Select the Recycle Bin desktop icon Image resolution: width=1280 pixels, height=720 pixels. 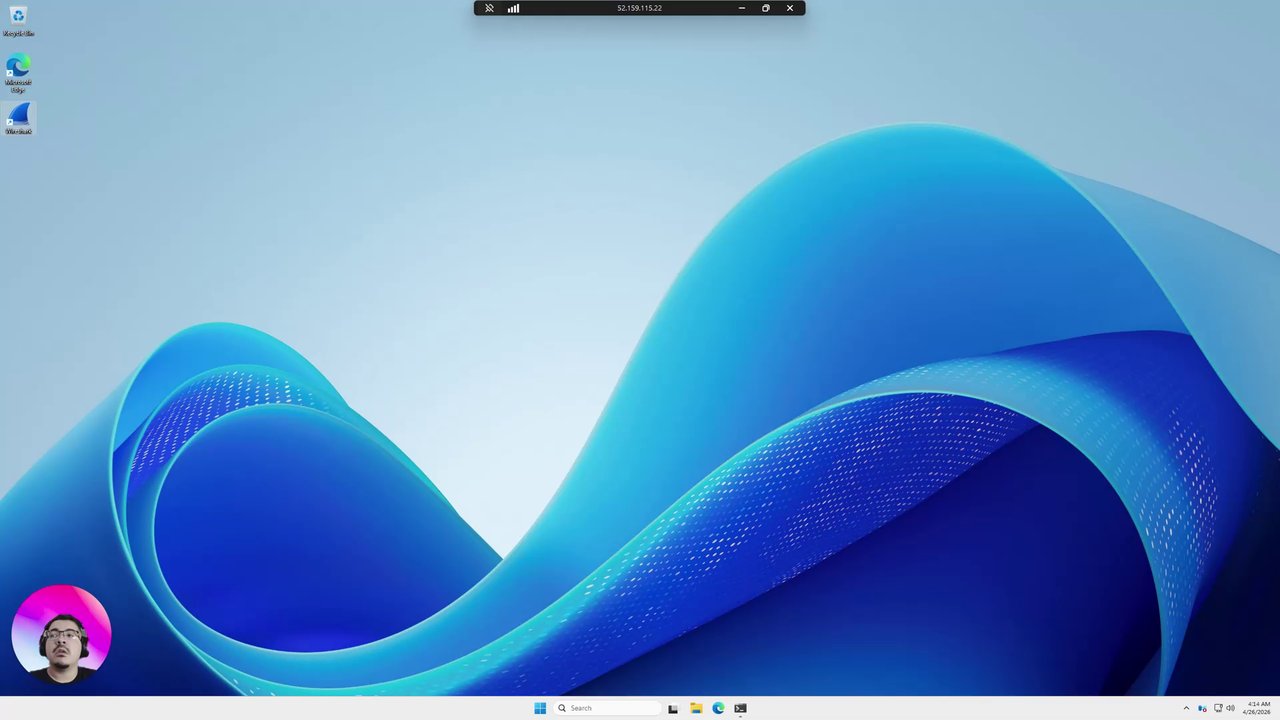pyautogui.click(x=18, y=21)
